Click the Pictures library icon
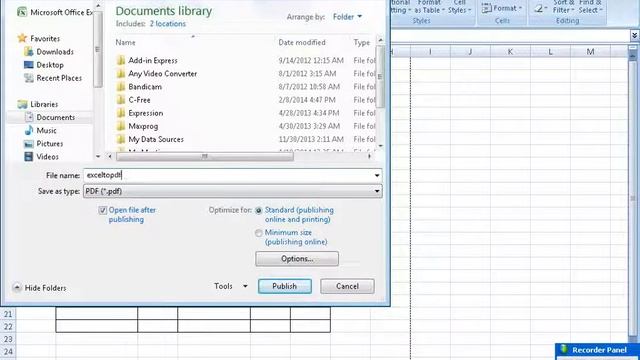Viewport: 640px width, 360px height. (29, 144)
